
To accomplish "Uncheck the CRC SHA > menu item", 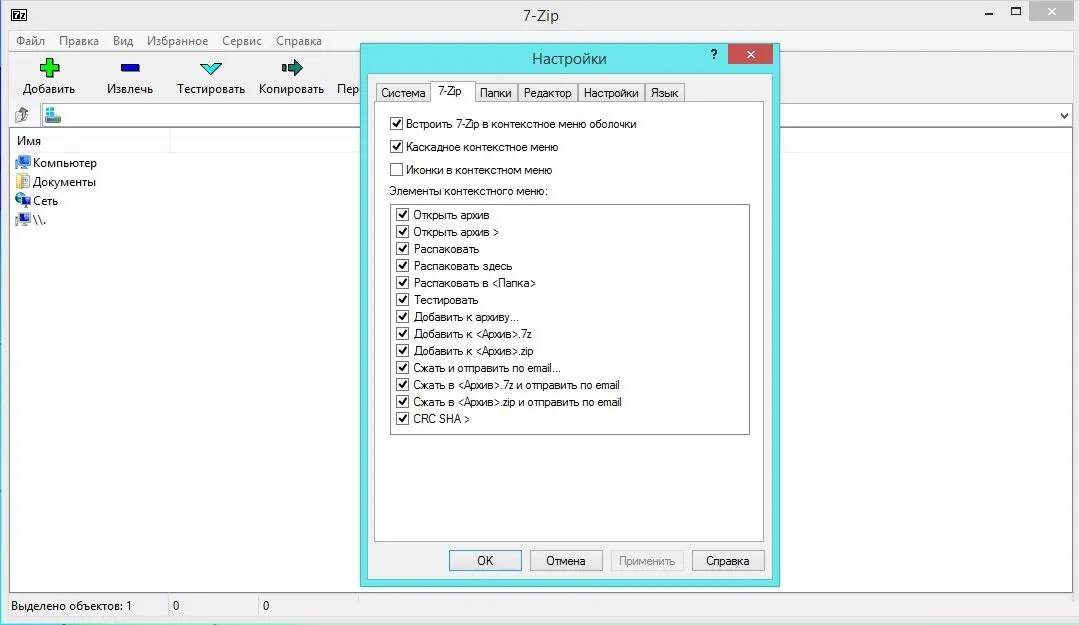I will pyautogui.click(x=403, y=419).
